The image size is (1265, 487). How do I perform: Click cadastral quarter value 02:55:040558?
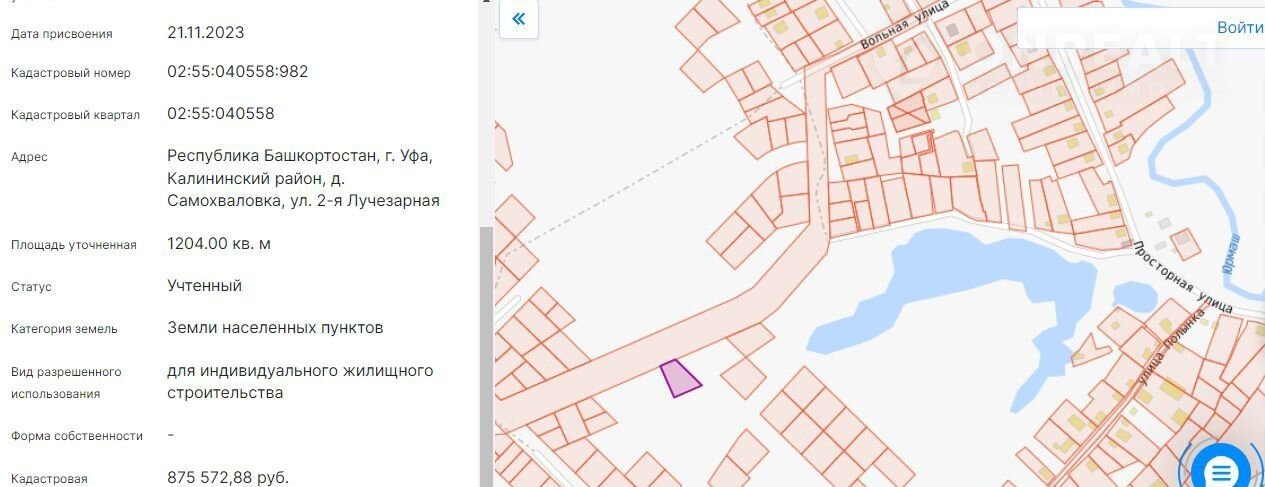220,113
